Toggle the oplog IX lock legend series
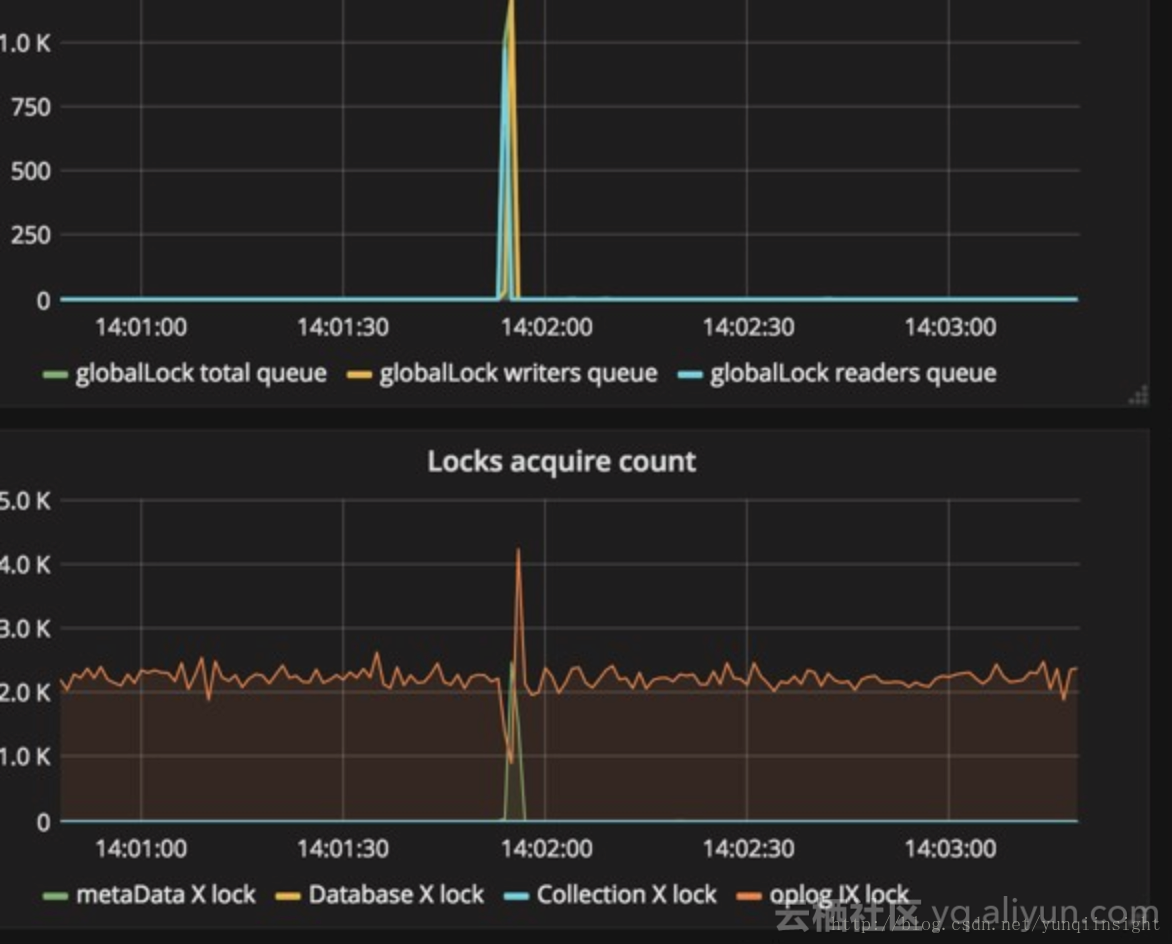 click(839, 895)
